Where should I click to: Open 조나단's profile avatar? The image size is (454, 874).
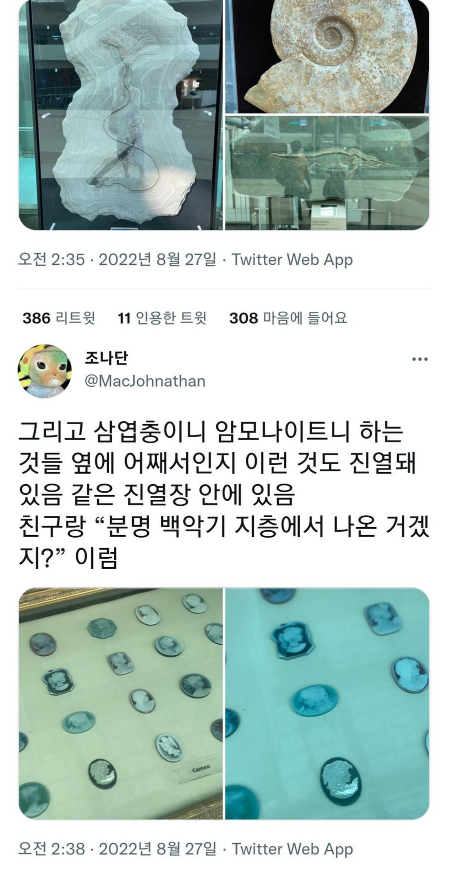[45, 371]
